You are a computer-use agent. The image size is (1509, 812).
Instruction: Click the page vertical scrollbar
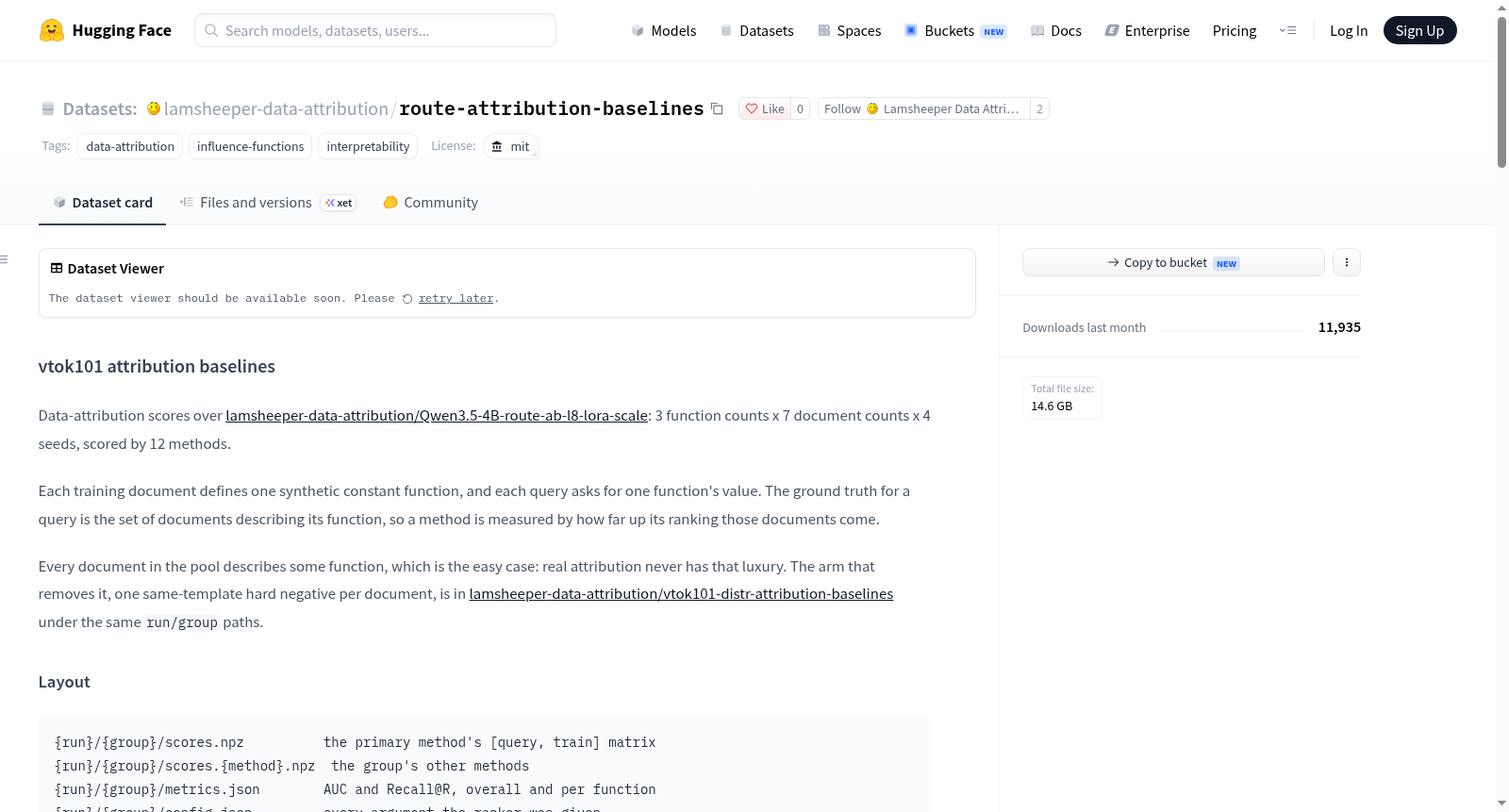tap(1501, 92)
